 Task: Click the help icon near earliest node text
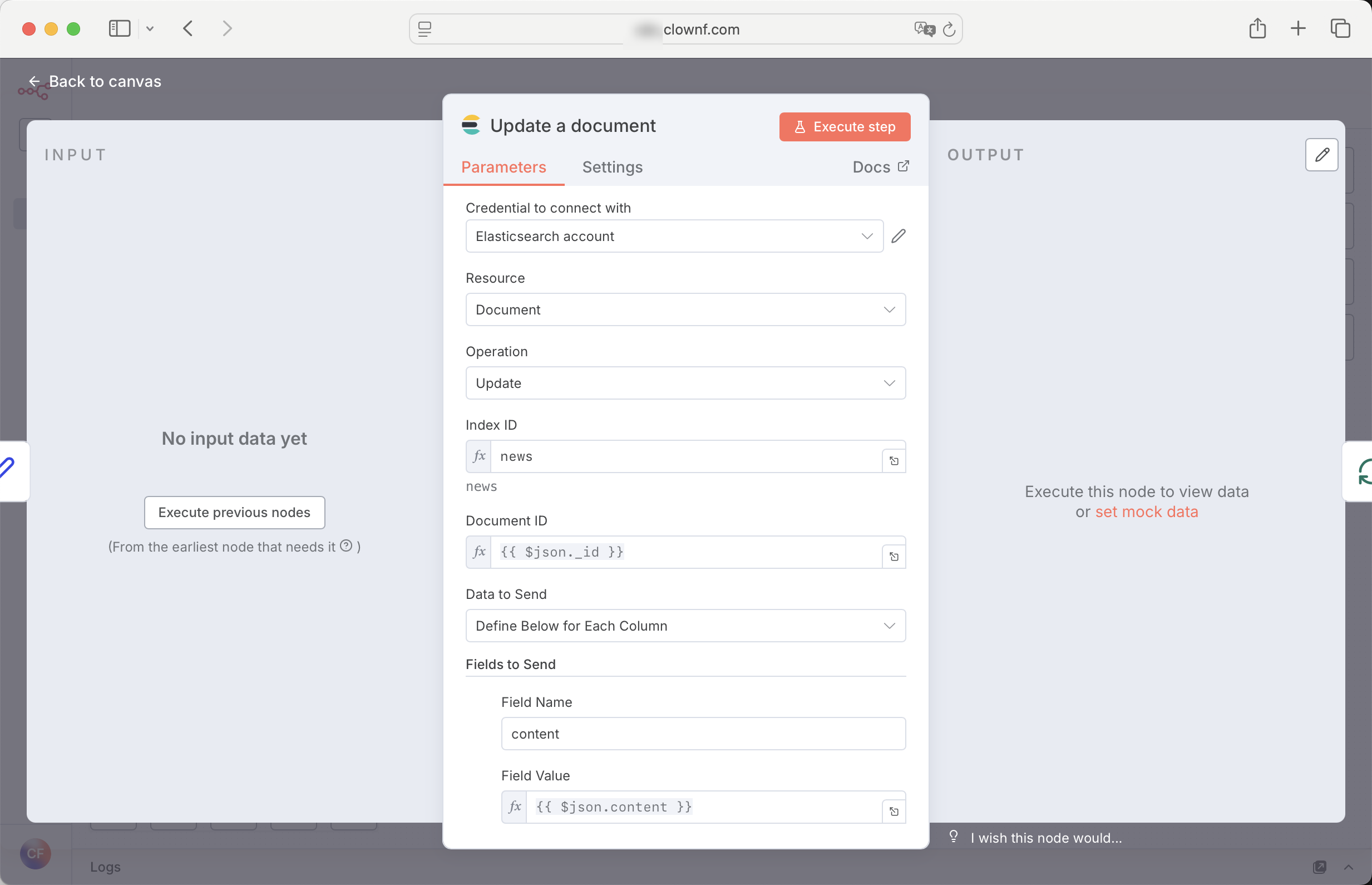[x=346, y=546]
